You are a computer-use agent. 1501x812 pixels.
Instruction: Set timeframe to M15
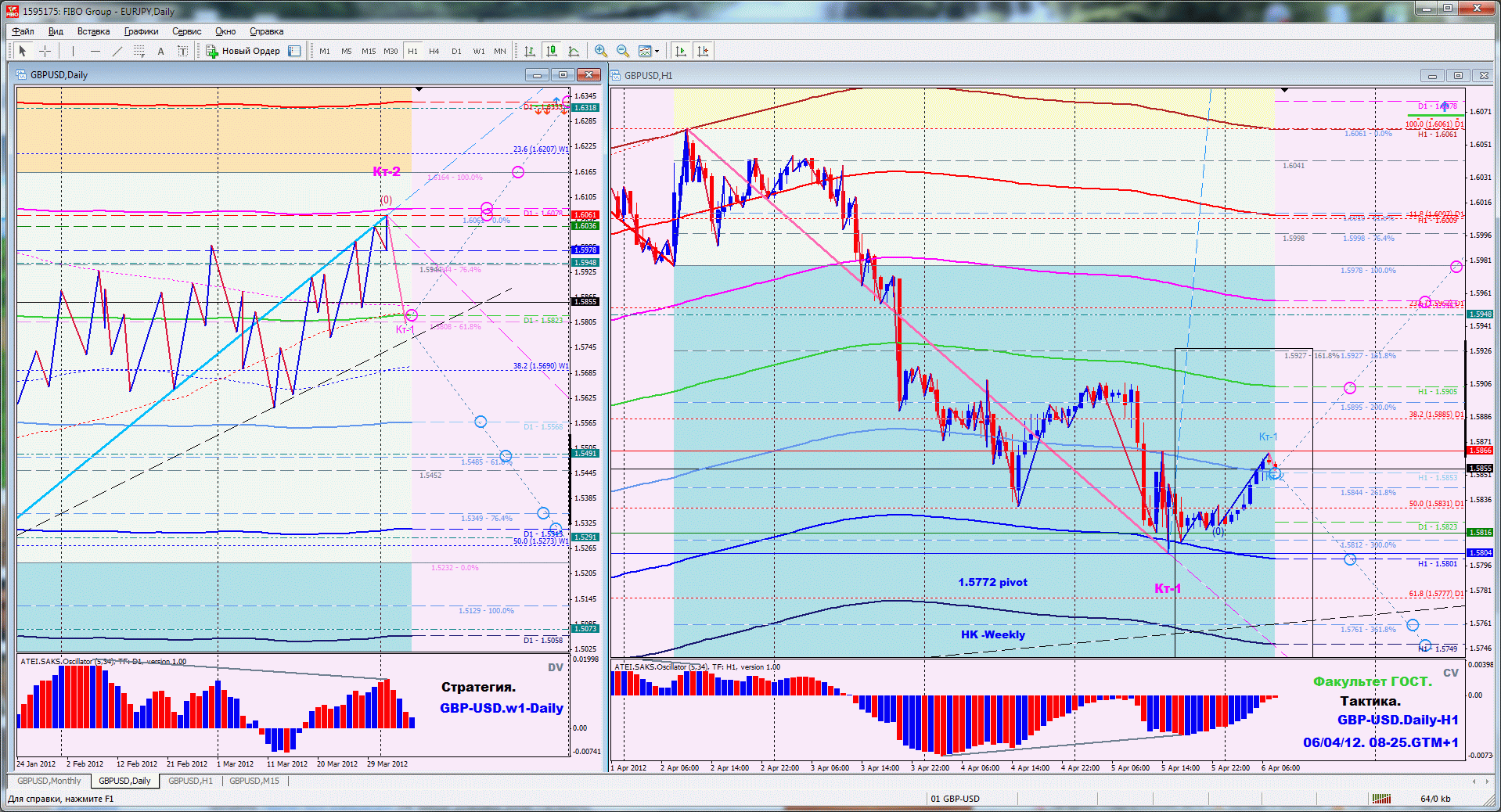click(x=369, y=51)
